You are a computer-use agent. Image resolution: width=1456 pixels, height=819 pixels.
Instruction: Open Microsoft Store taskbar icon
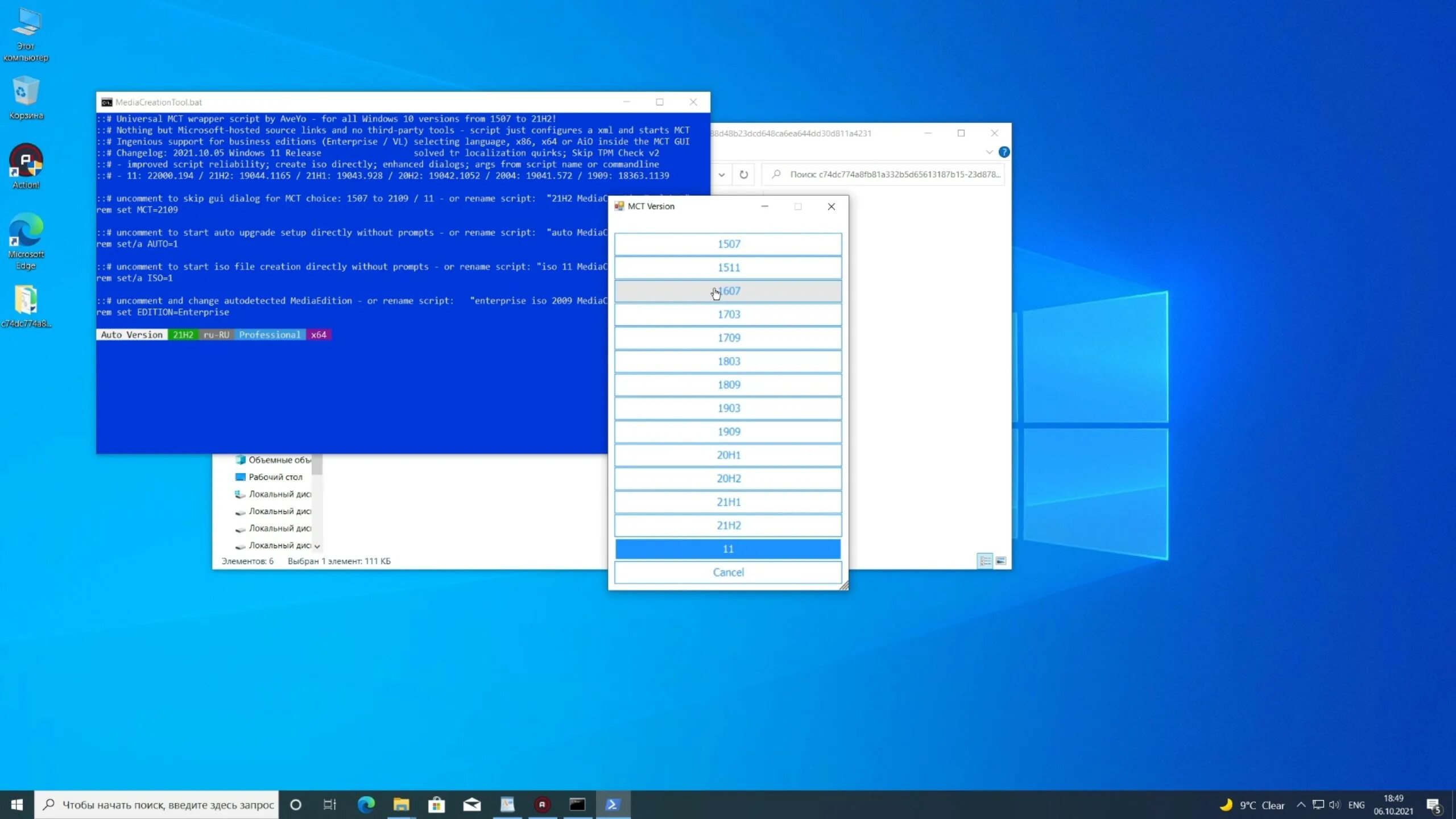pyautogui.click(x=436, y=804)
